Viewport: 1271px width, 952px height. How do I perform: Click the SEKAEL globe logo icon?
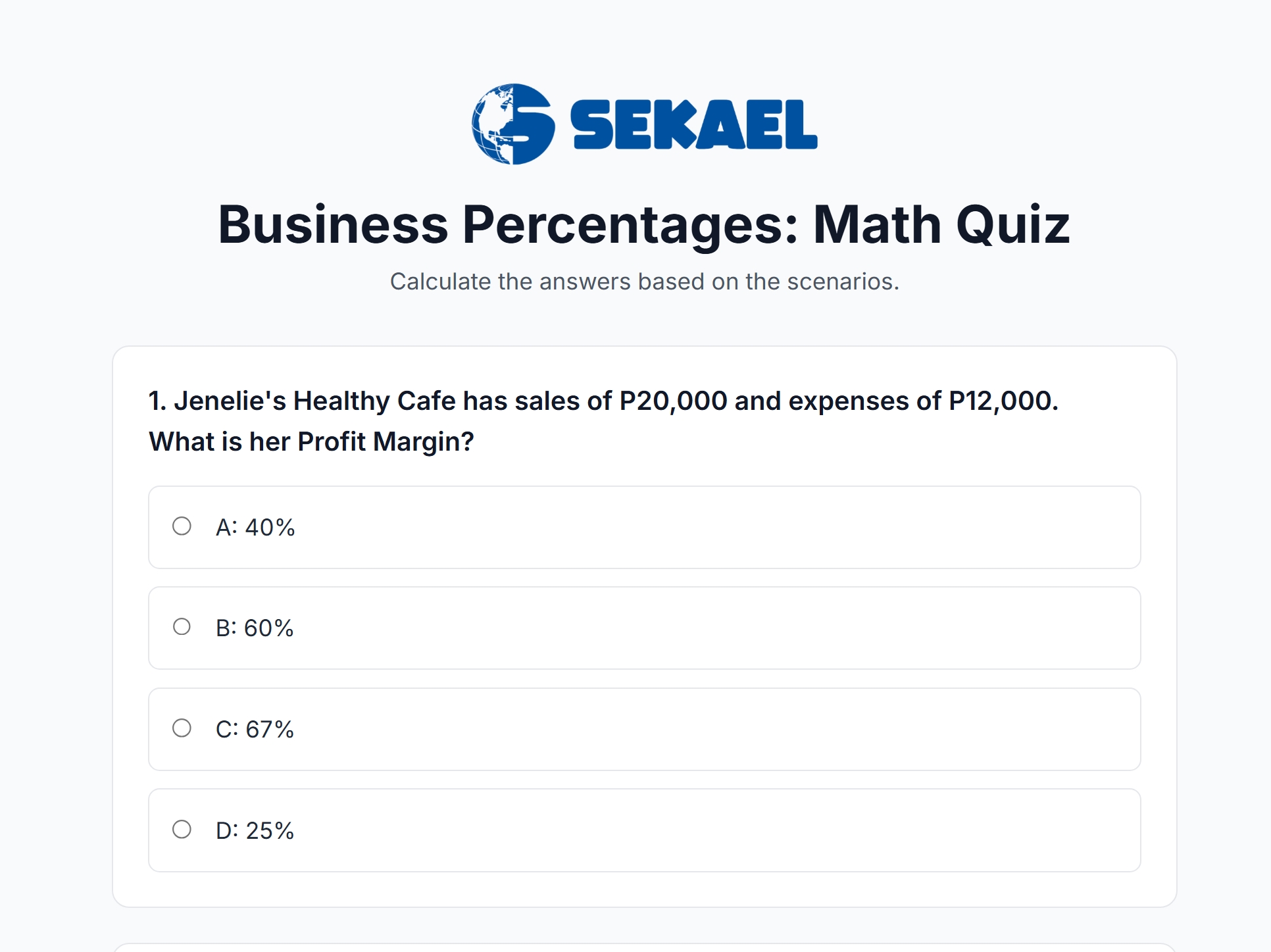click(512, 123)
